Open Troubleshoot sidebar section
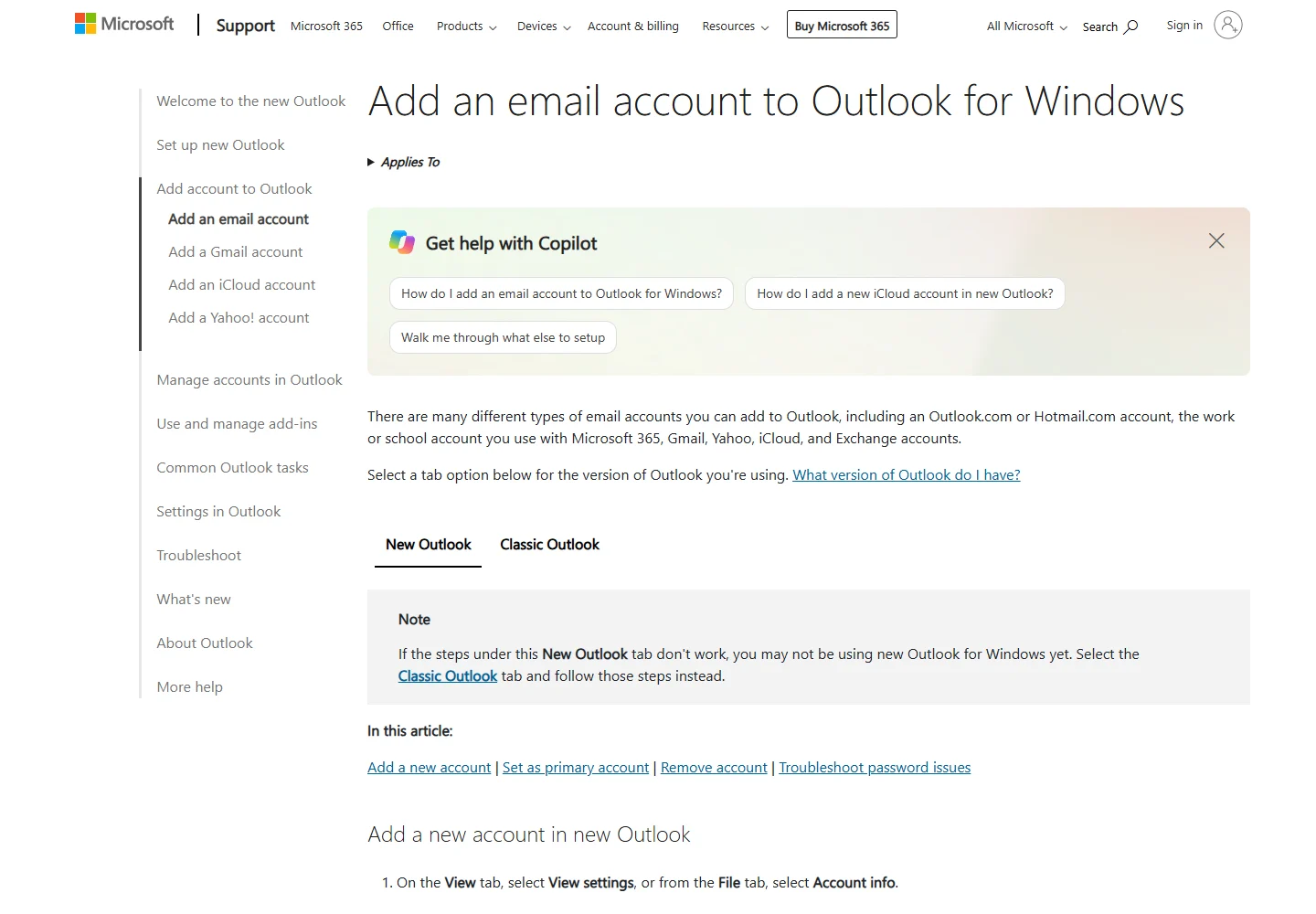This screenshot has width=1316, height=914. (198, 556)
